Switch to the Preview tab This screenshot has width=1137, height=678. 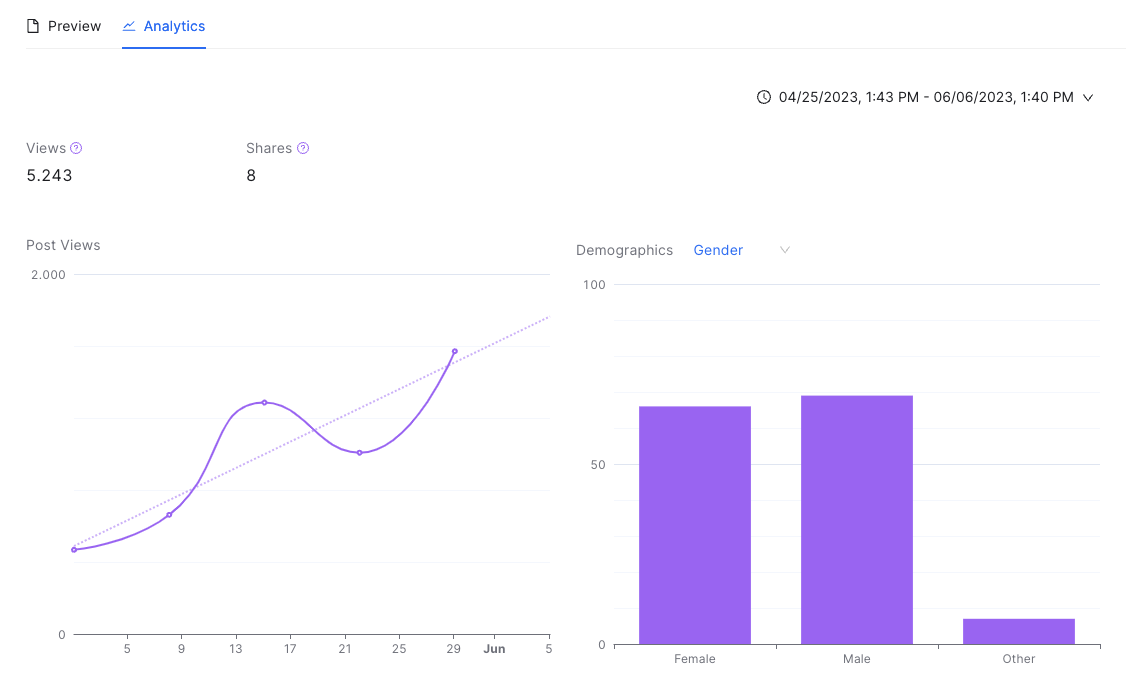[64, 26]
